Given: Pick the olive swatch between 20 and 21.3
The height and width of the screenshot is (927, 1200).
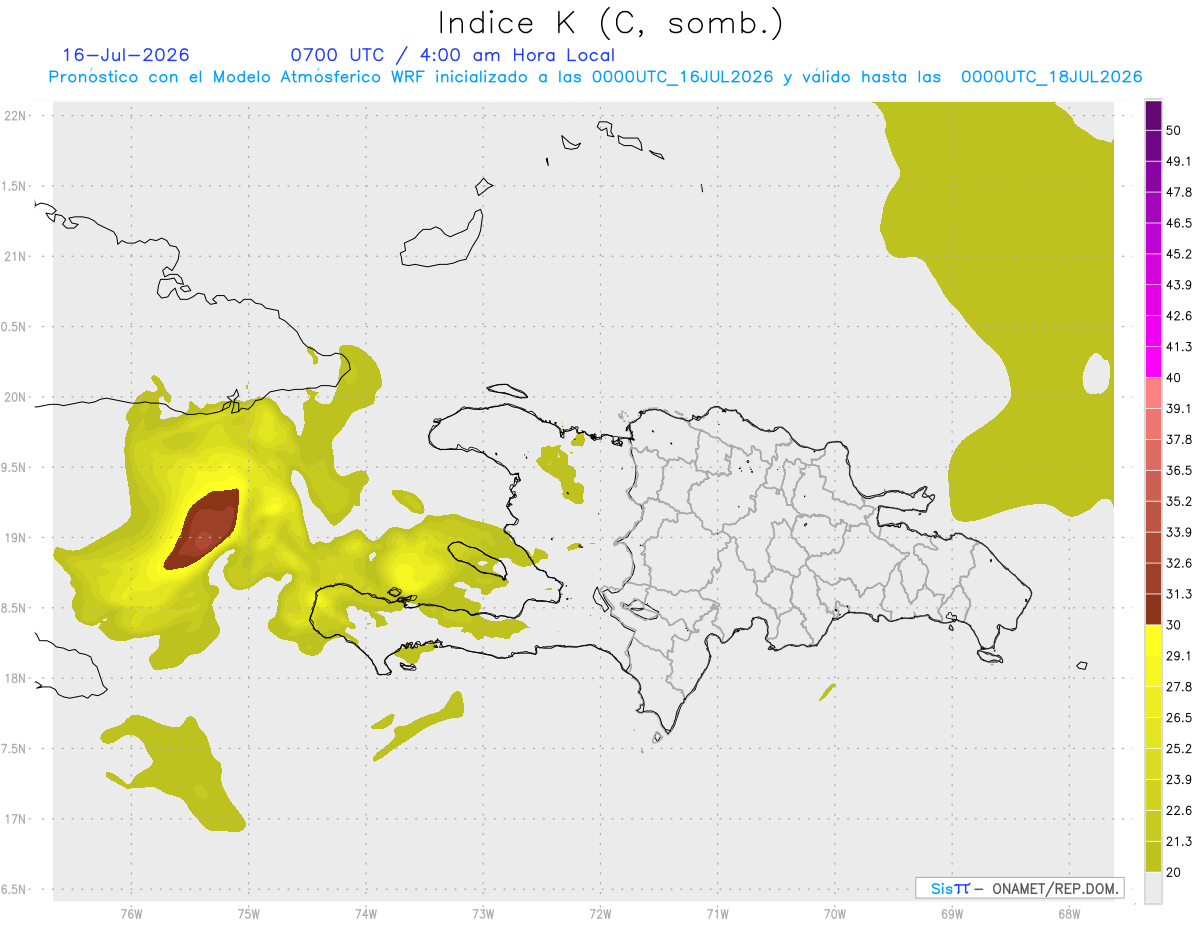Looking at the screenshot, I should tap(1153, 857).
